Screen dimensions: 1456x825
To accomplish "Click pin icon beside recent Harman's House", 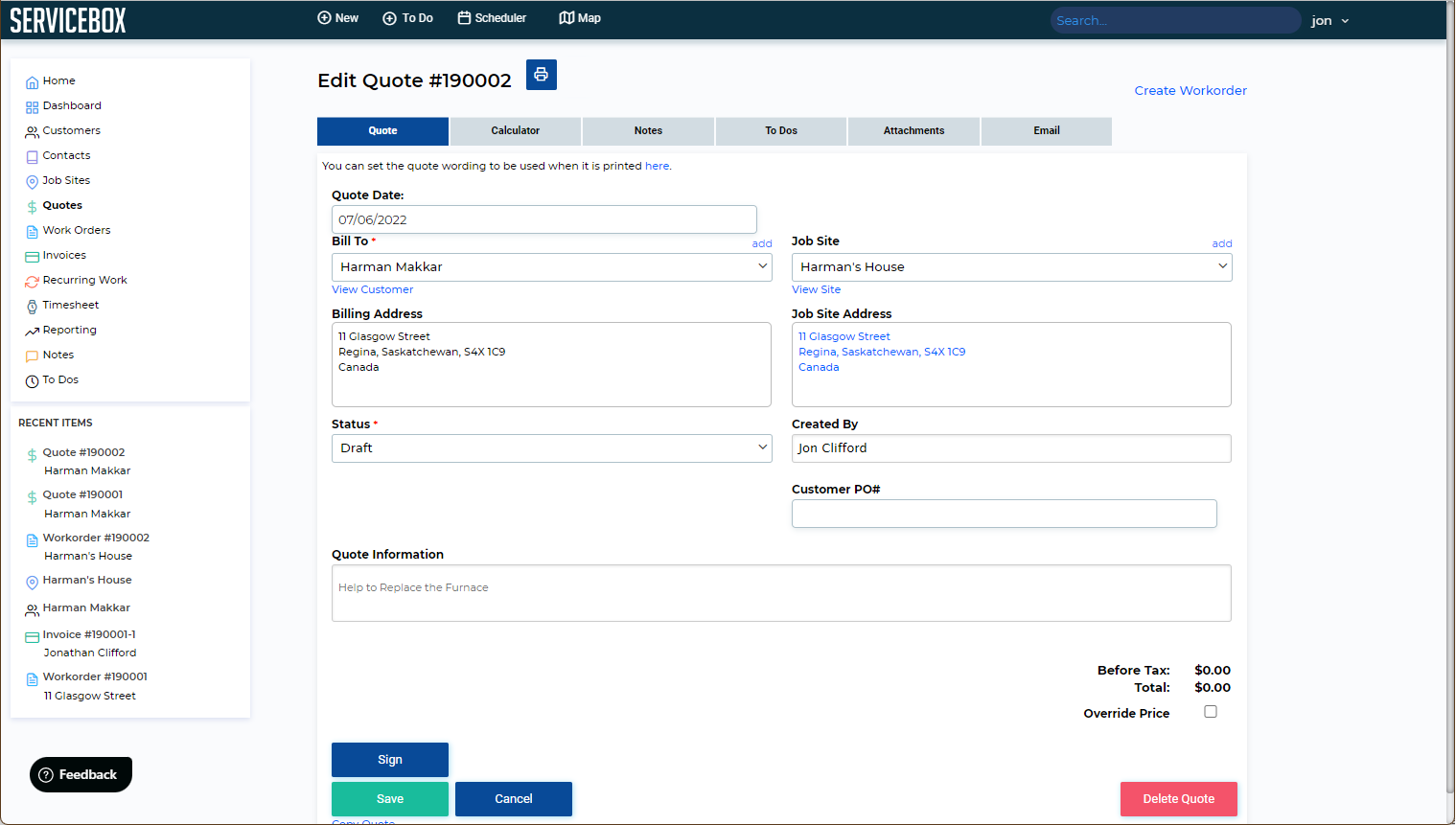I will (32, 583).
